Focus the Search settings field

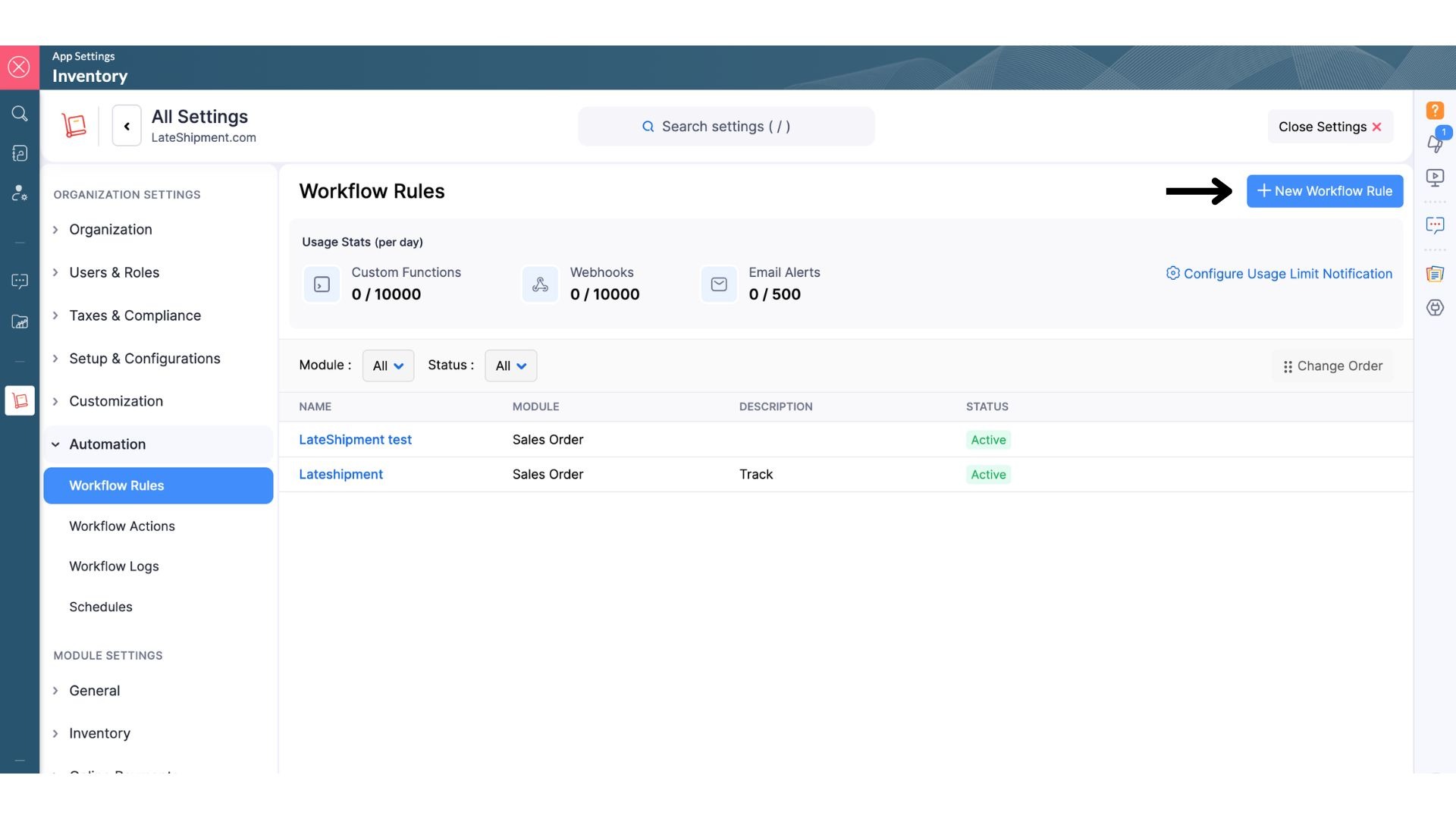pyautogui.click(x=726, y=127)
